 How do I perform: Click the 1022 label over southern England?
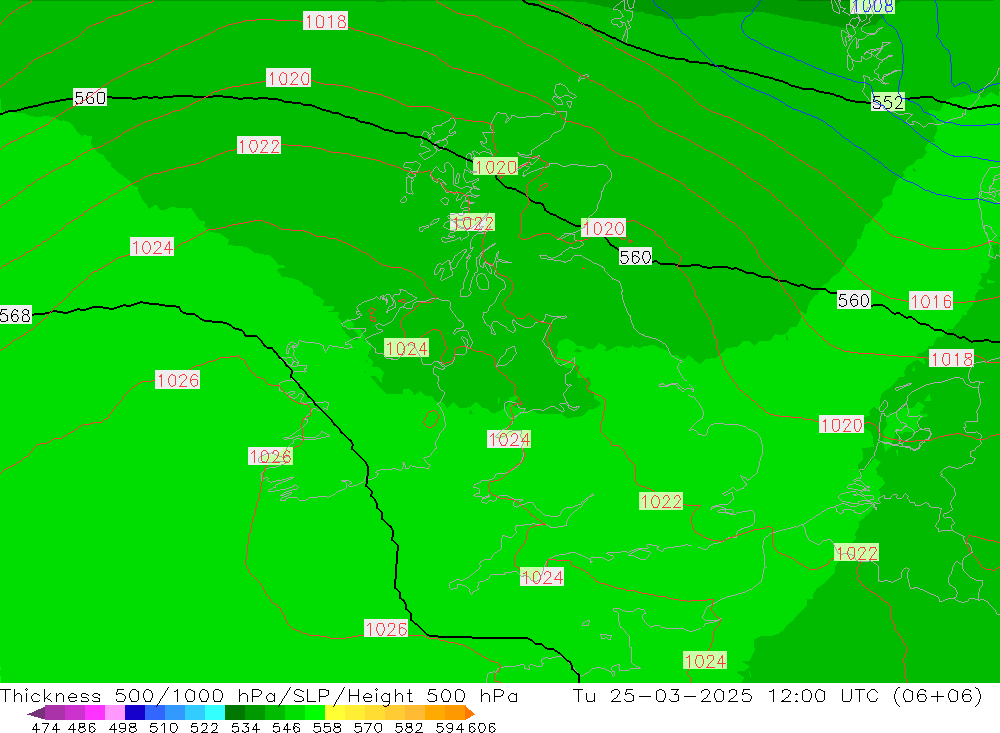pyautogui.click(x=661, y=501)
